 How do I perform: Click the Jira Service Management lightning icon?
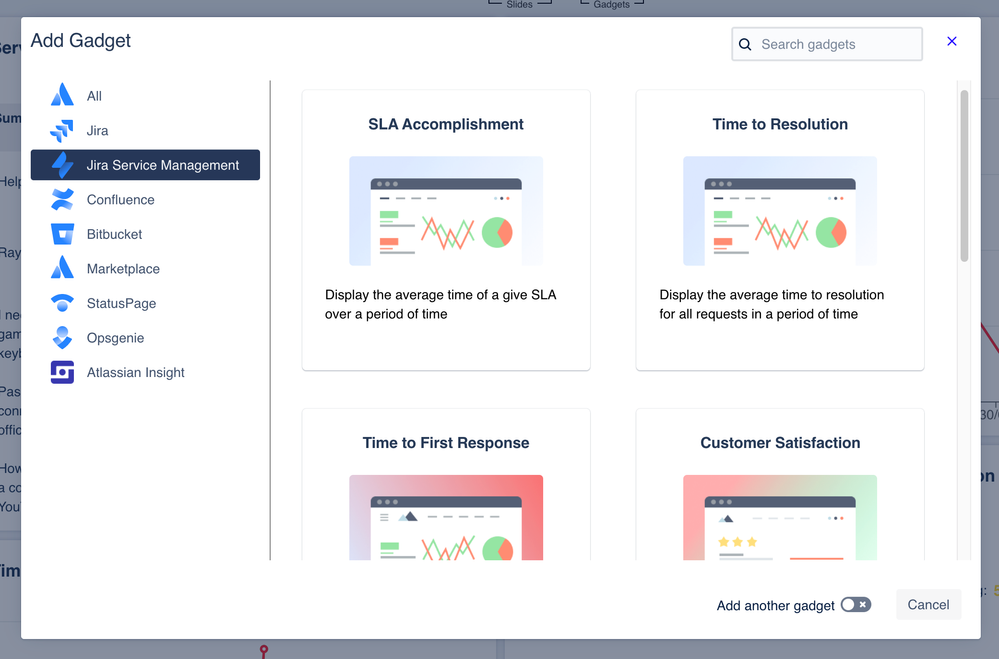[x=62, y=165]
